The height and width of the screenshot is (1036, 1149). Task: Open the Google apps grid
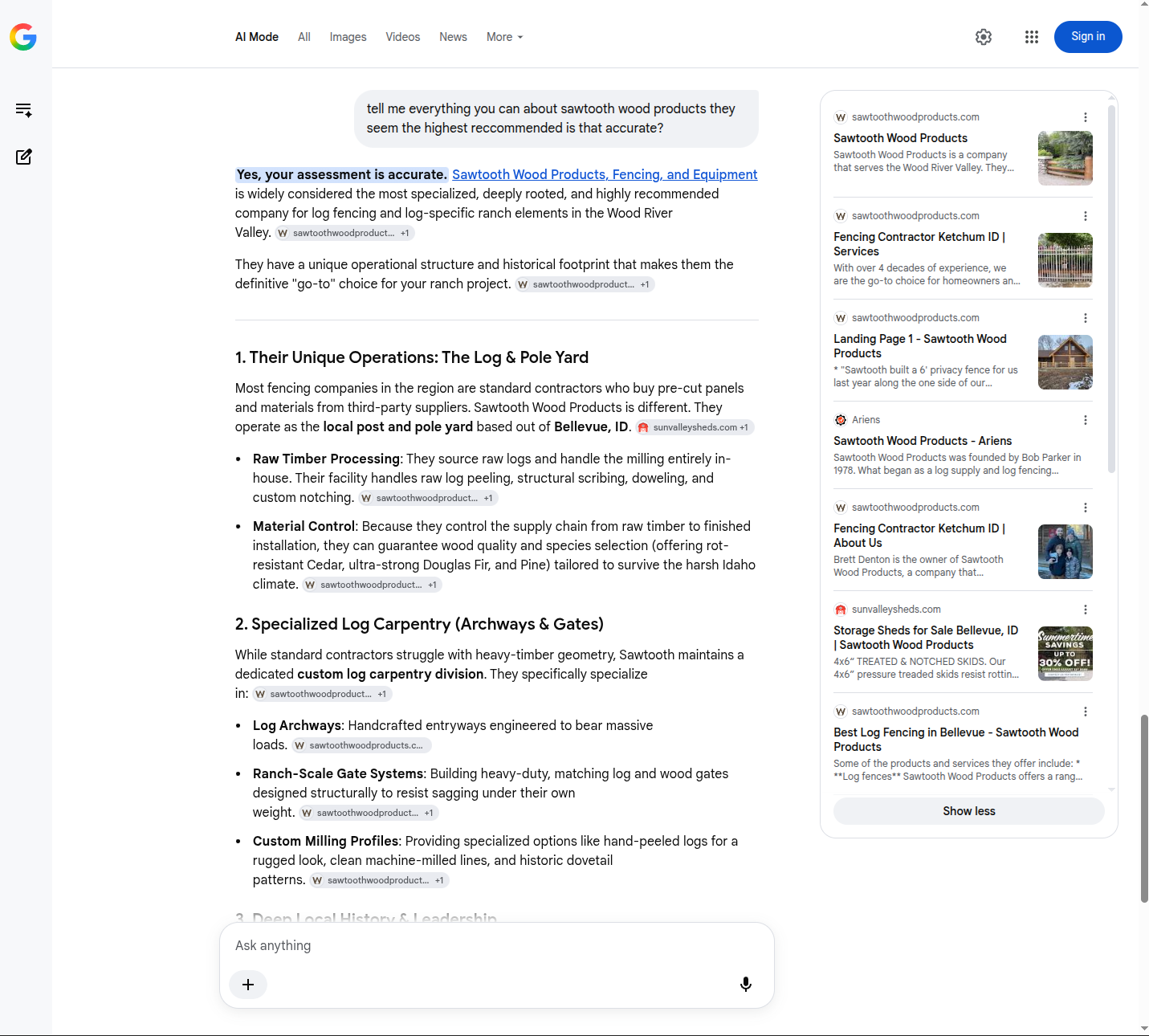[1032, 37]
